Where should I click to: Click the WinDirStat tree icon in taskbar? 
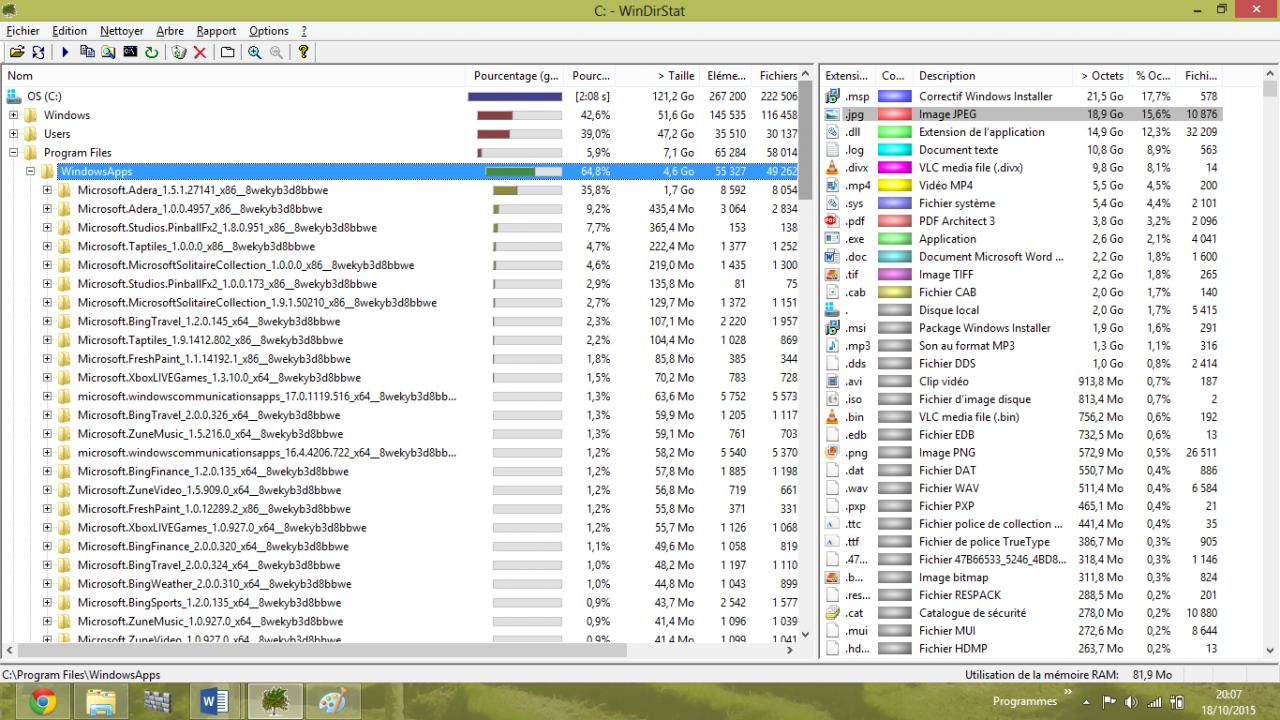click(x=273, y=702)
